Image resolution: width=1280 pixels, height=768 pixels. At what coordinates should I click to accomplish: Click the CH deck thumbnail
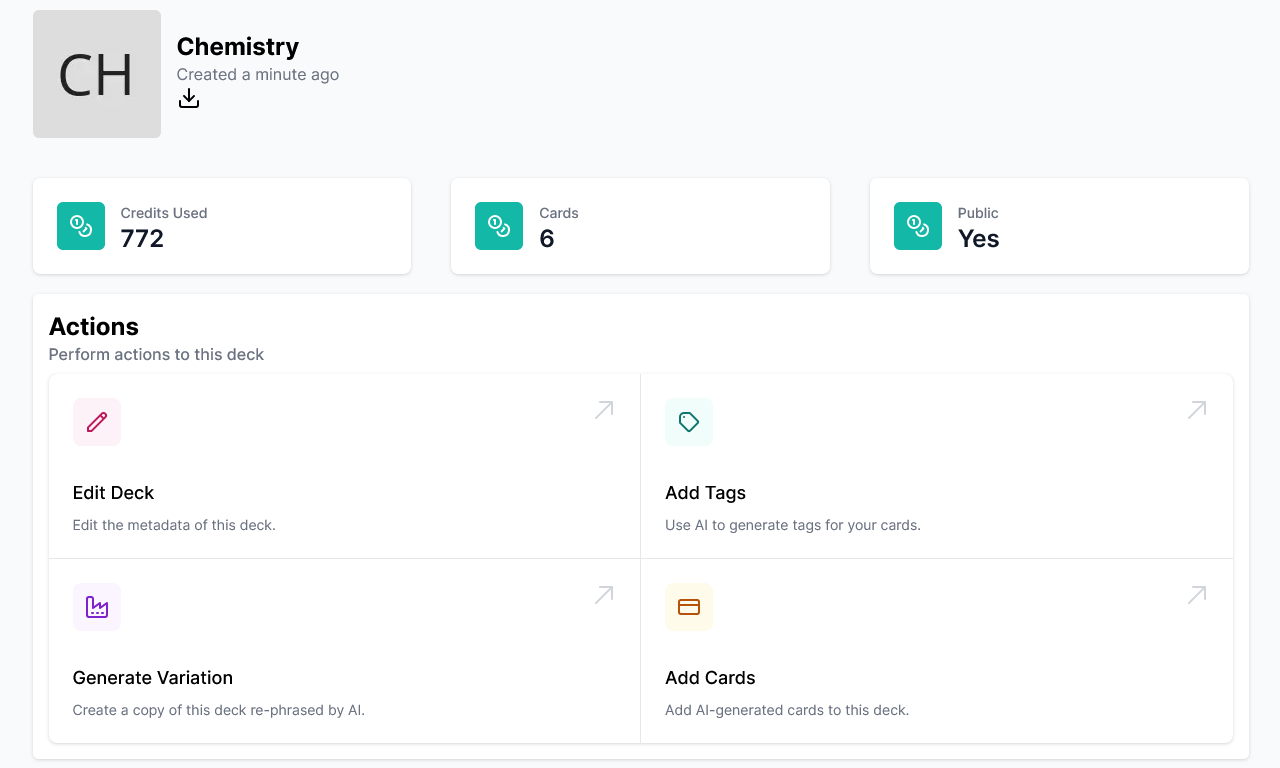97,74
